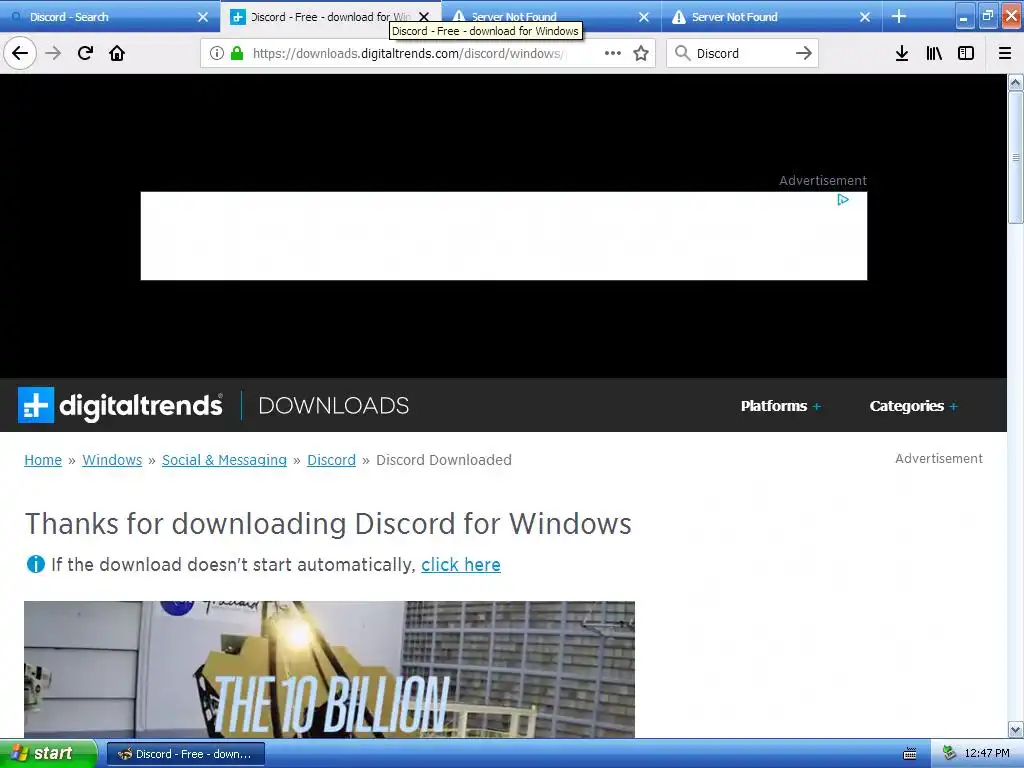Open the Windows Start menu
This screenshot has width=1024, height=768.
click(x=48, y=754)
